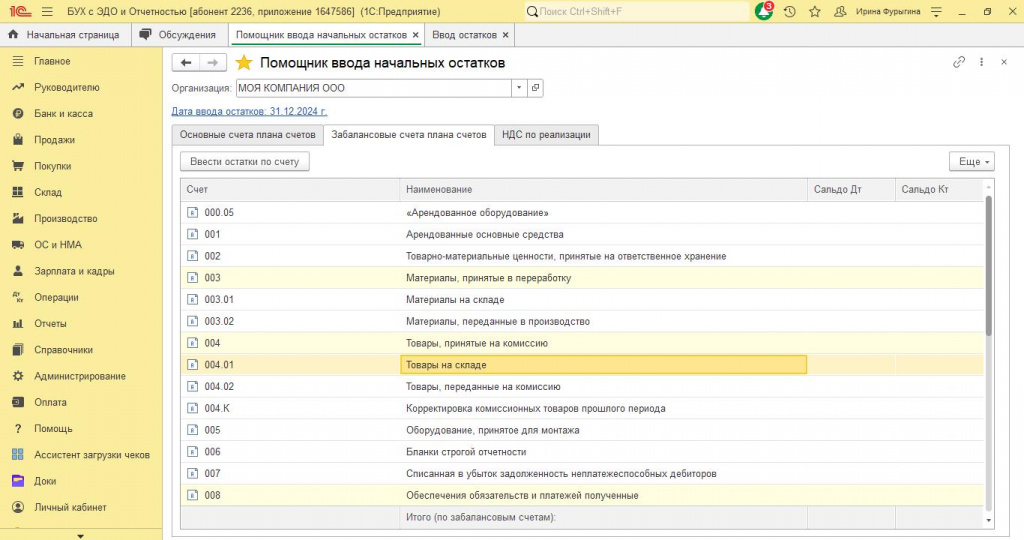Click the user profile icon
1024x540 pixels.
coord(840,12)
